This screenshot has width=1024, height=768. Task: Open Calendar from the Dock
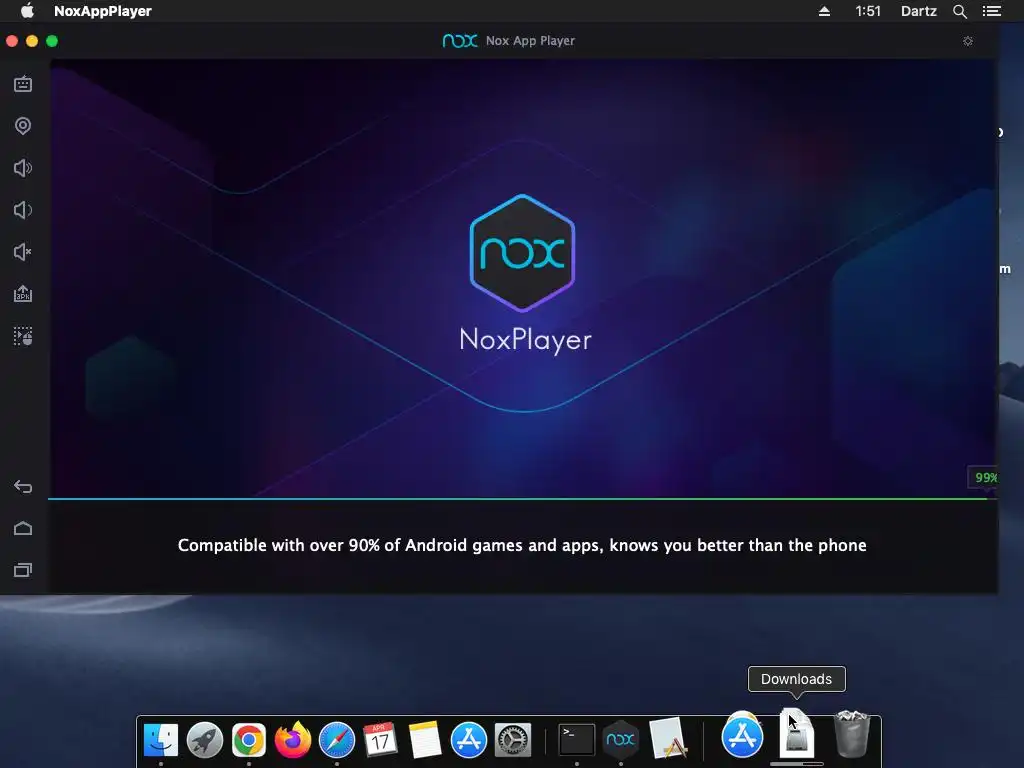tap(380, 740)
